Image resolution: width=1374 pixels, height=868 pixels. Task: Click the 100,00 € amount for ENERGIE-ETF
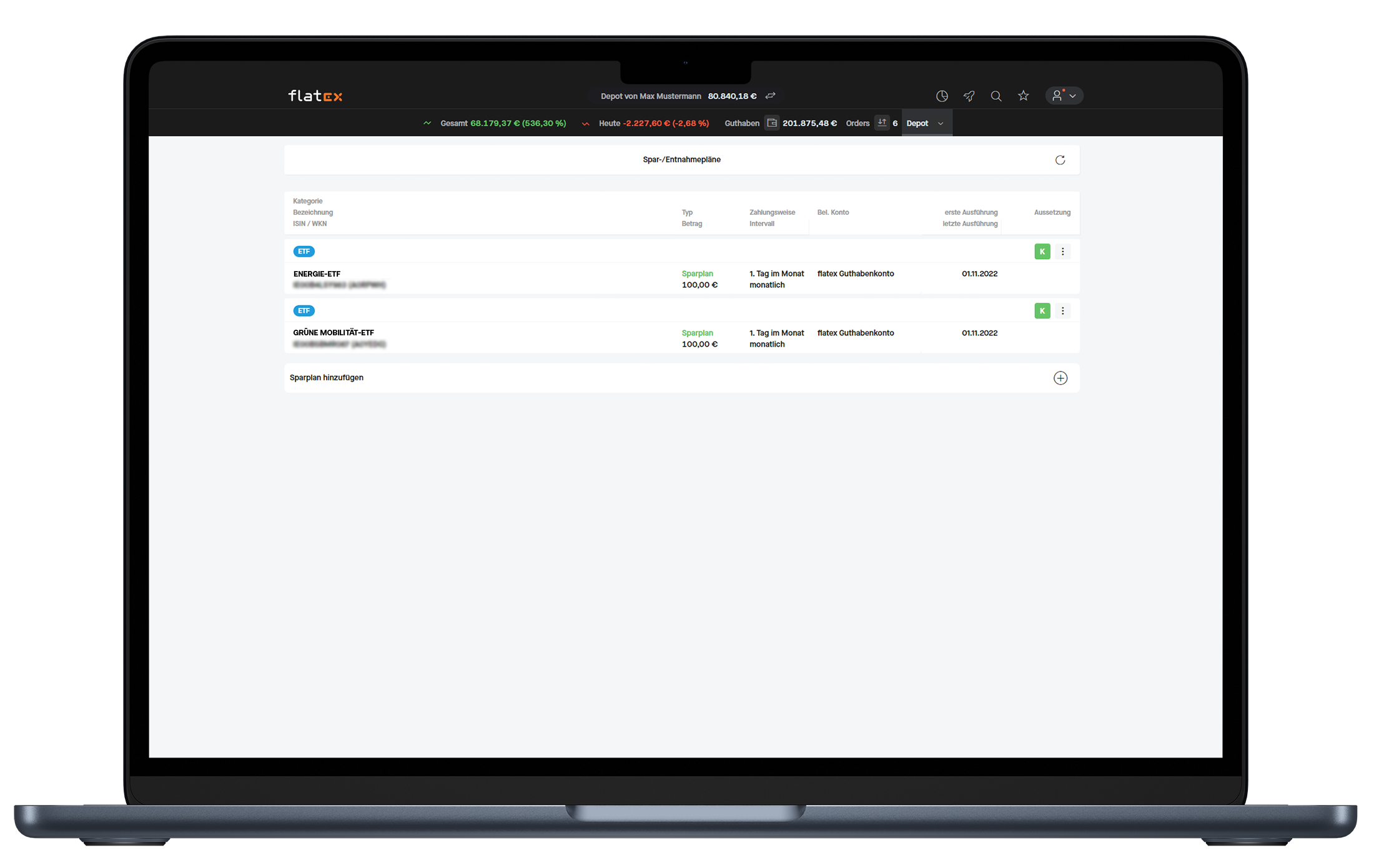click(699, 285)
